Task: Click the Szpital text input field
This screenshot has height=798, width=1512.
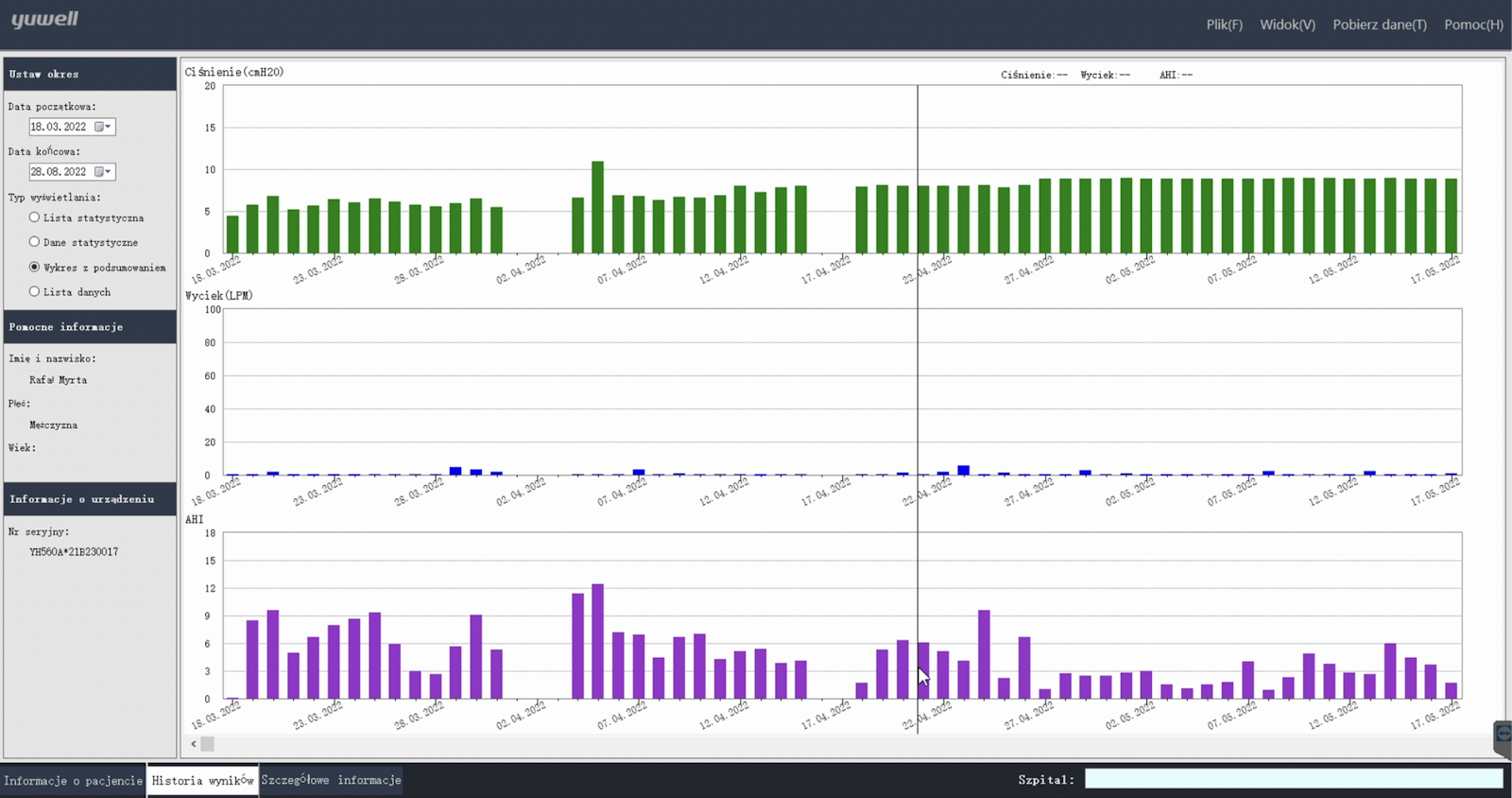Action: click(1293, 779)
